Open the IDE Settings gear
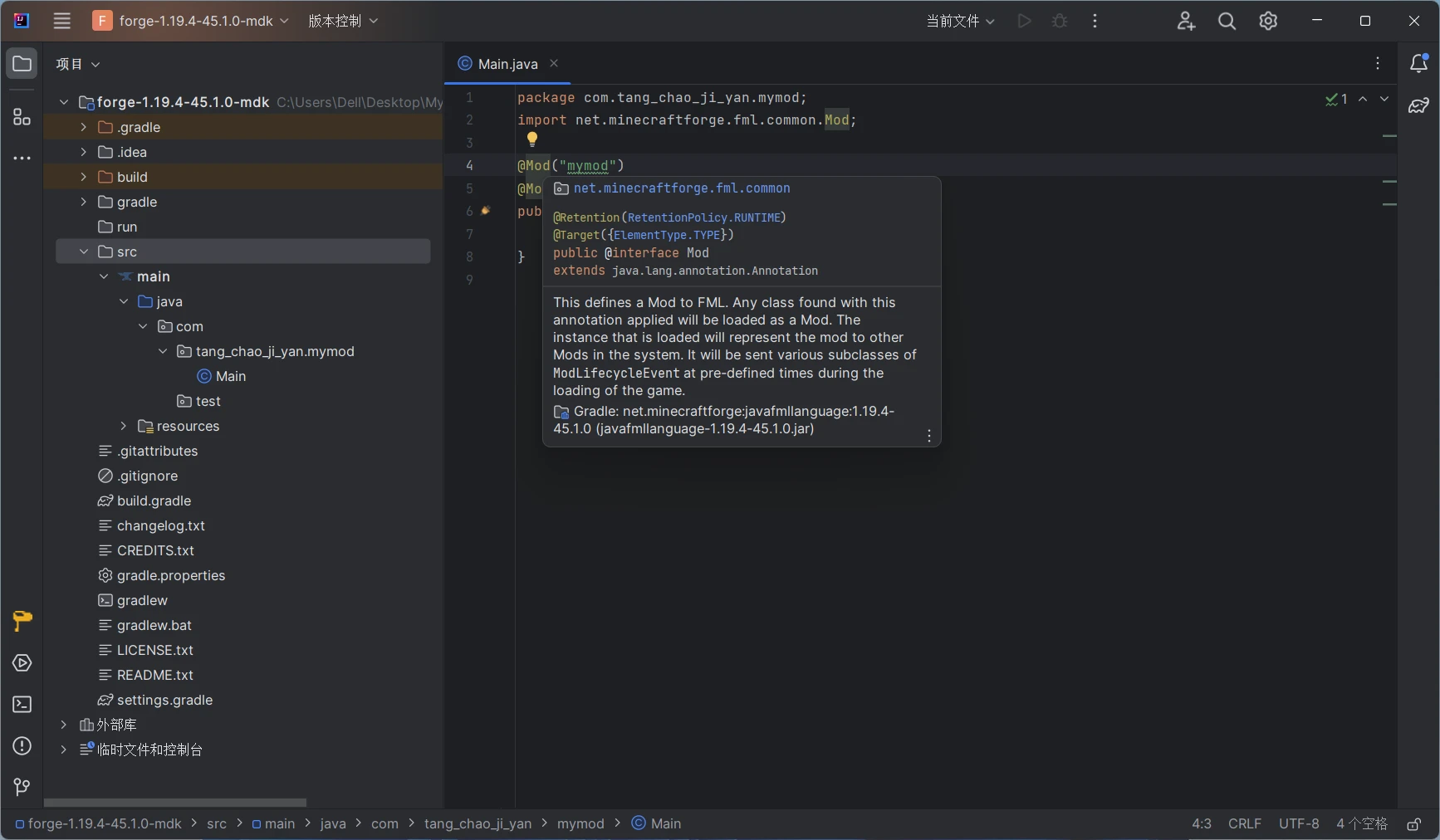 [1268, 21]
